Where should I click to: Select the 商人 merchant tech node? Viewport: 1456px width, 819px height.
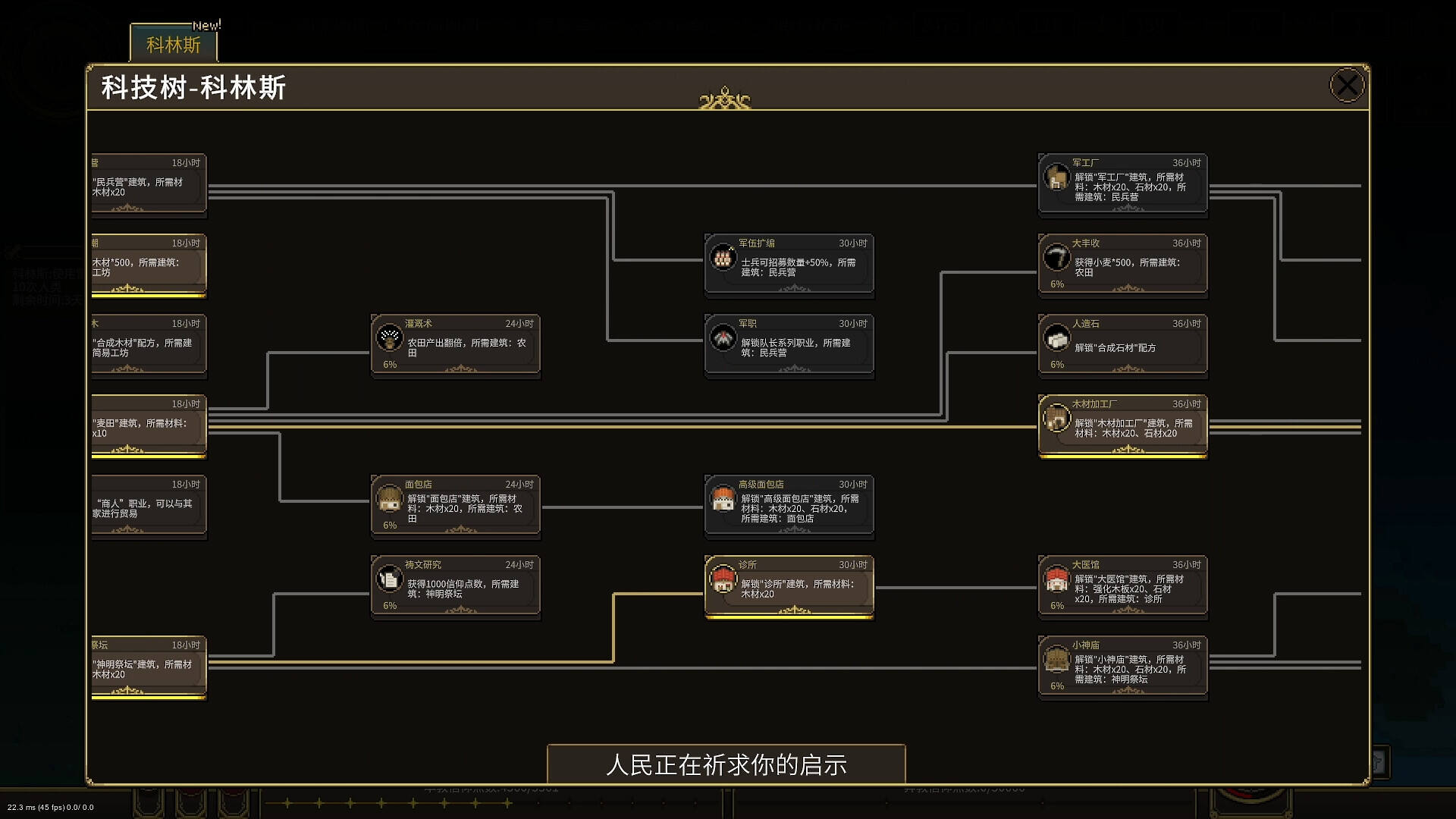149,505
